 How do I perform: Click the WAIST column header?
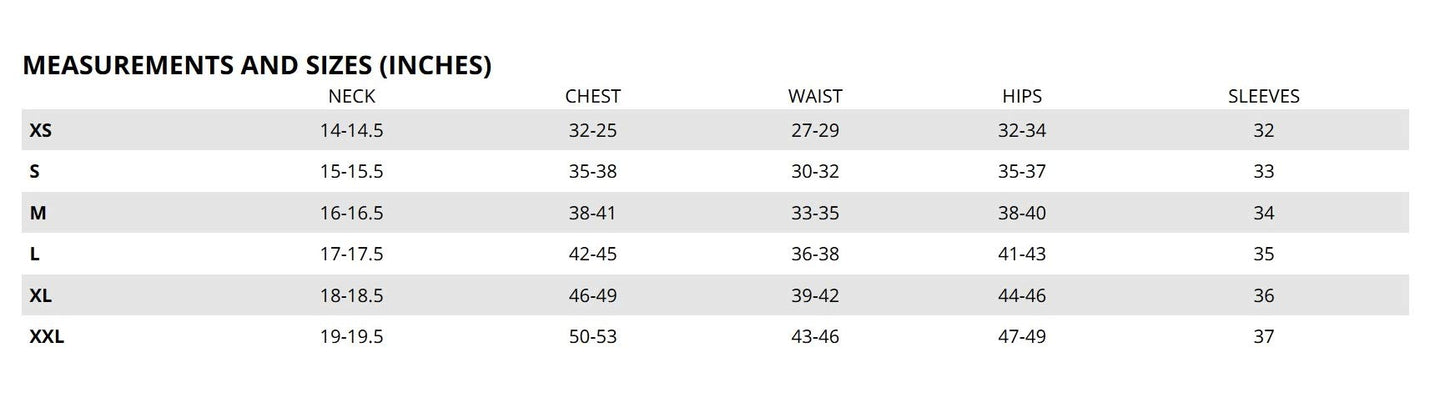(815, 97)
